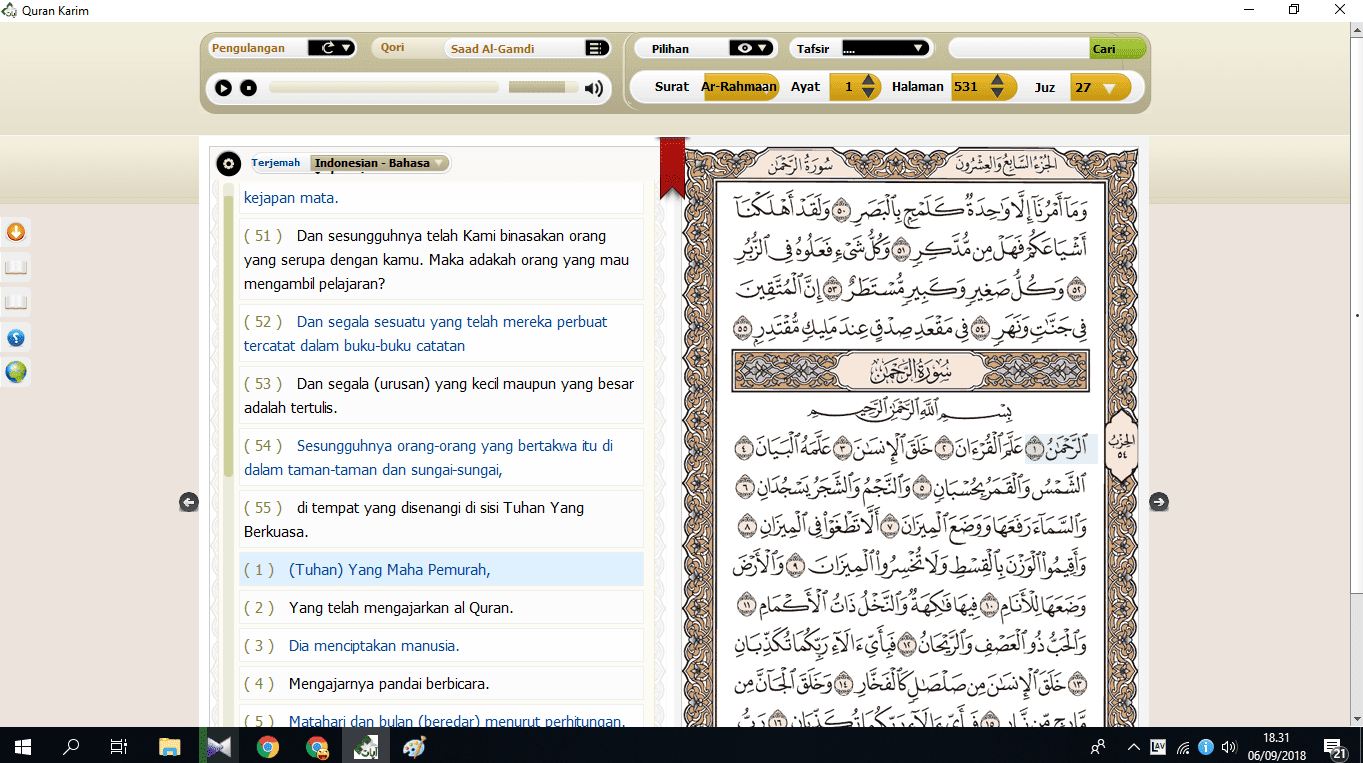The height and width of the screenshot is (763, 1363).
Task: Open the Juz dropdown showing 27
Action: tap(1100, 87)
